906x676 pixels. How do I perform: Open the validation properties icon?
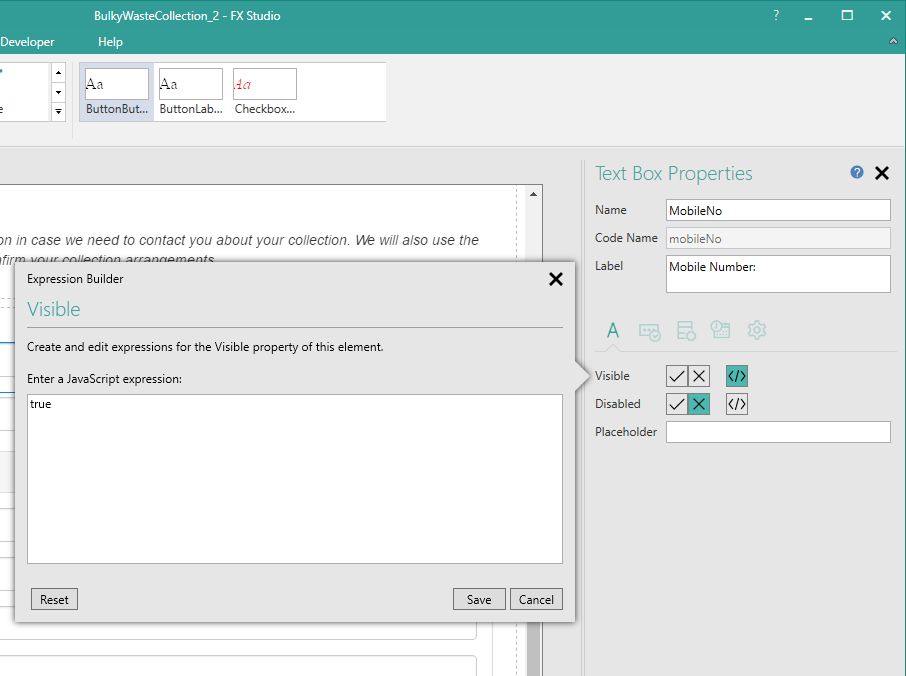coord(650,330)
